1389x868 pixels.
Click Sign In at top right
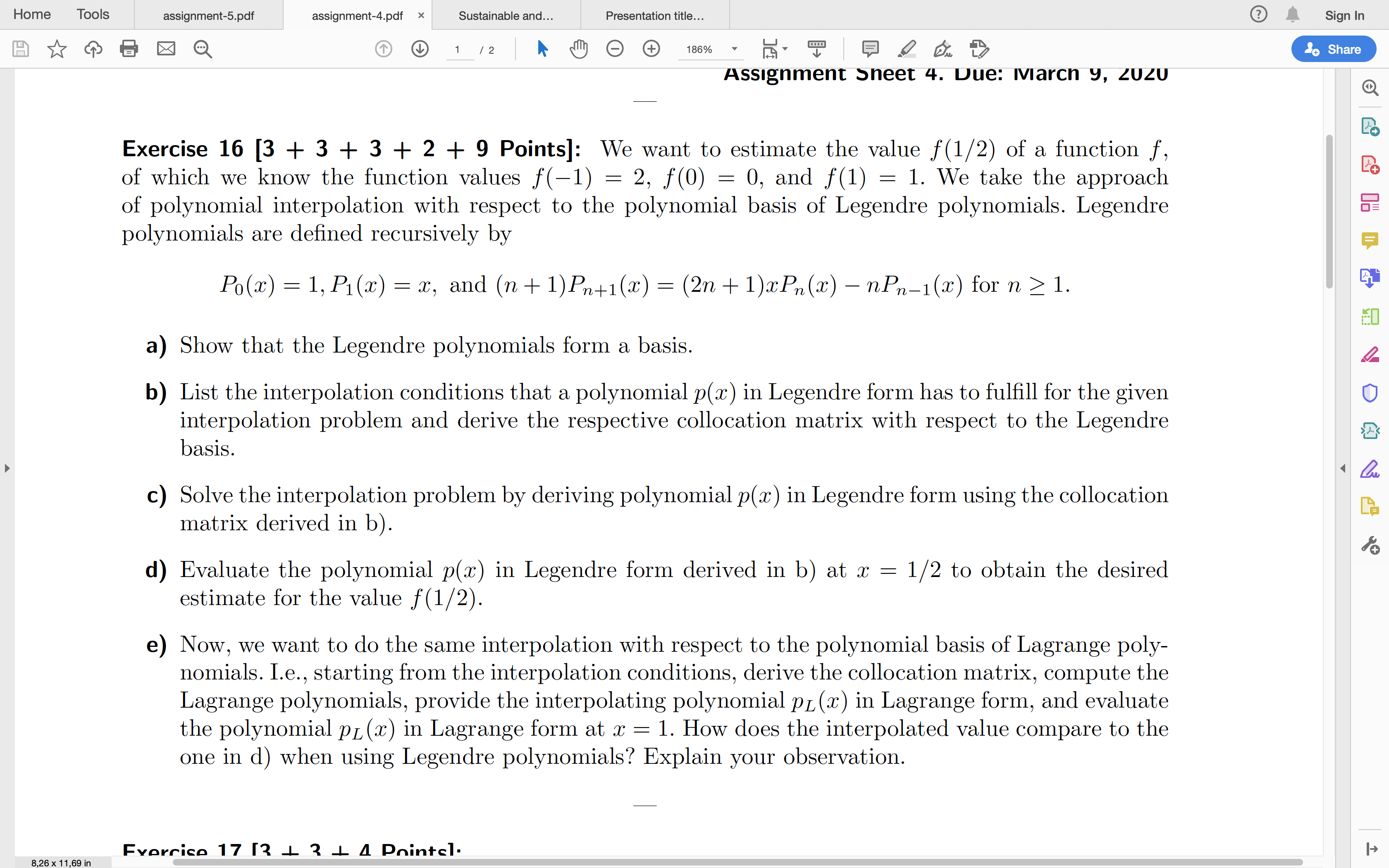click(x=1345, y=16)
